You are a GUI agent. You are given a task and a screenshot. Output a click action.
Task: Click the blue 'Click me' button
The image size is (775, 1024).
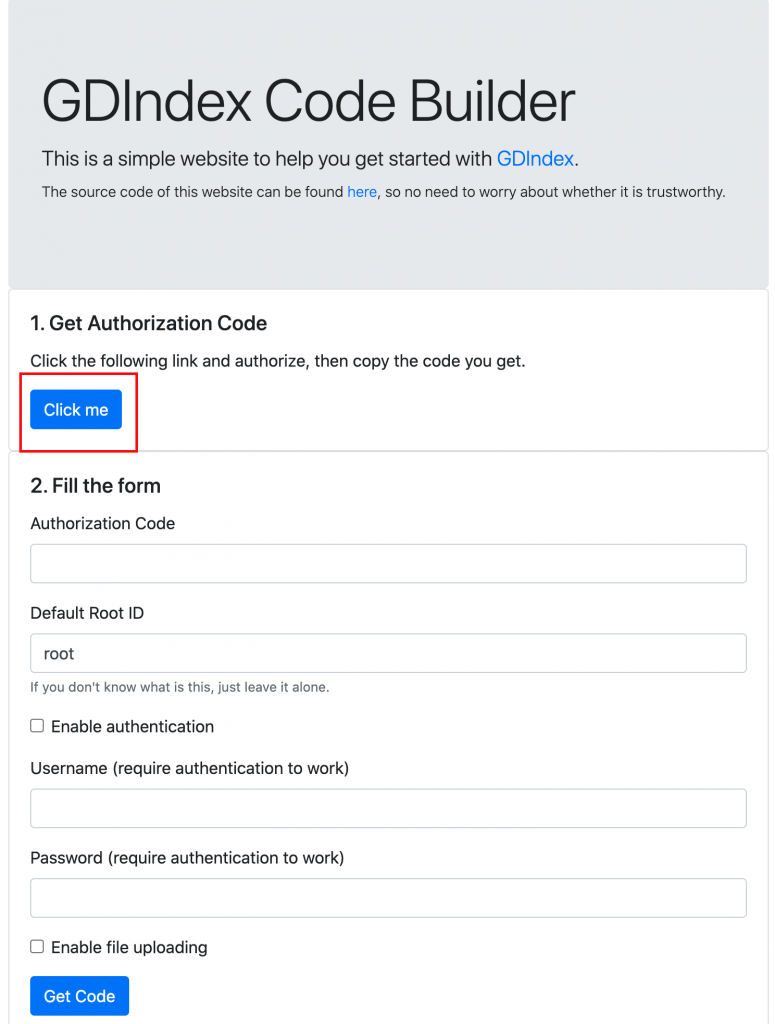point(76,409)
